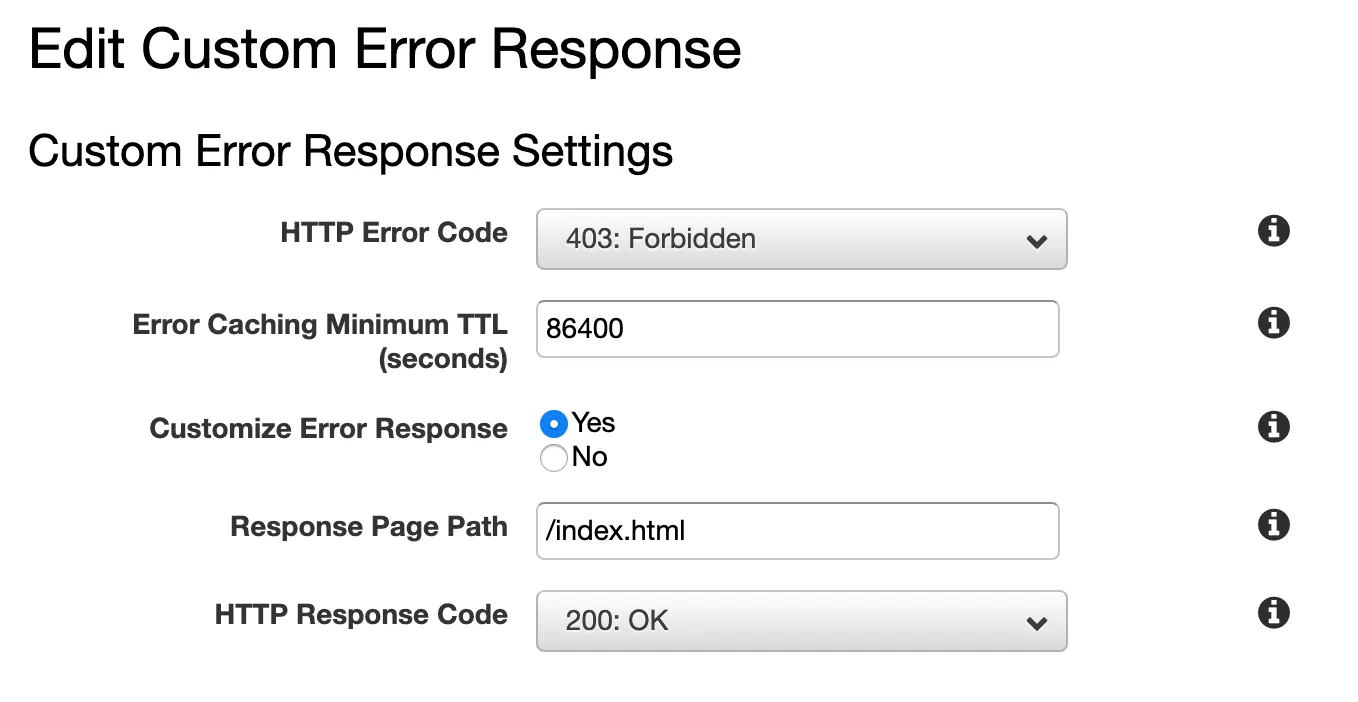Focus the TTL field showing 86400
1358x702 pixels.
point(798,329)
